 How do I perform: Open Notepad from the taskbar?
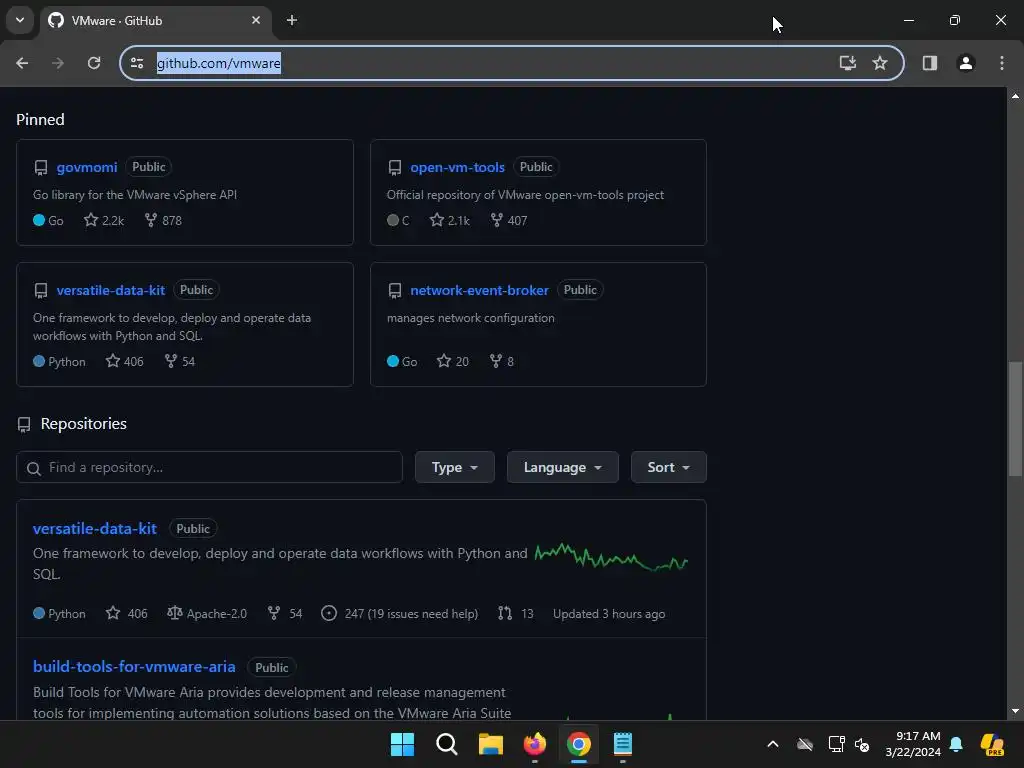pyautogui.click(x=622, y=744)
